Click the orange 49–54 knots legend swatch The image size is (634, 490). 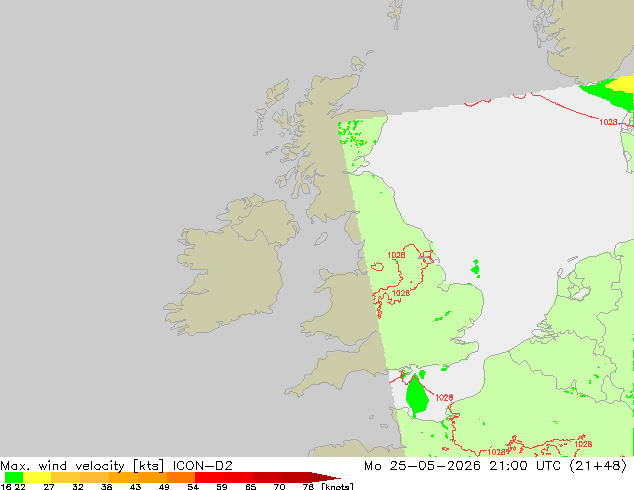click(x=181, y=477)
